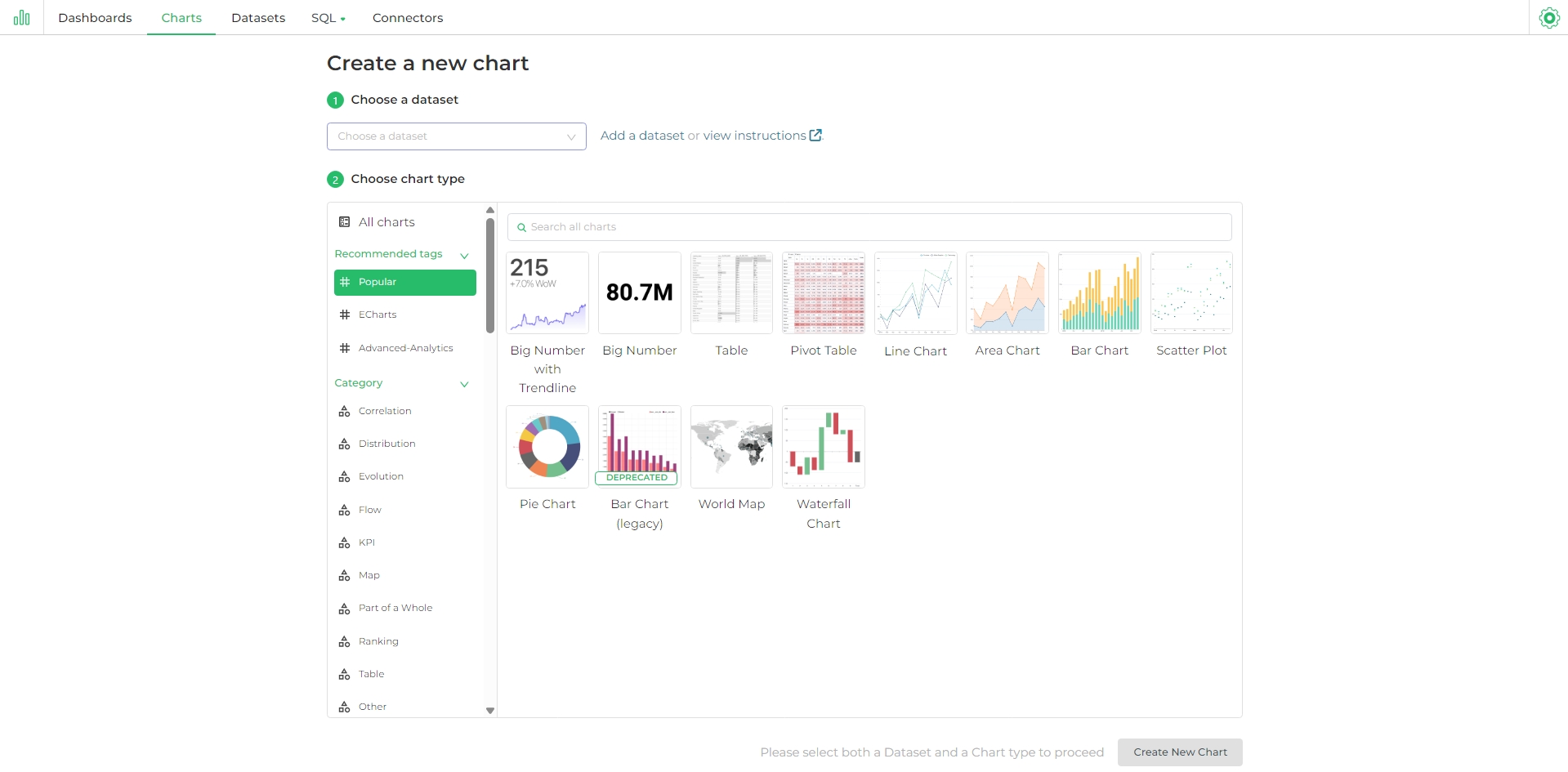1568x772 pixels.
Task: Click the category icon beside Map
Action: pos(345,575)
